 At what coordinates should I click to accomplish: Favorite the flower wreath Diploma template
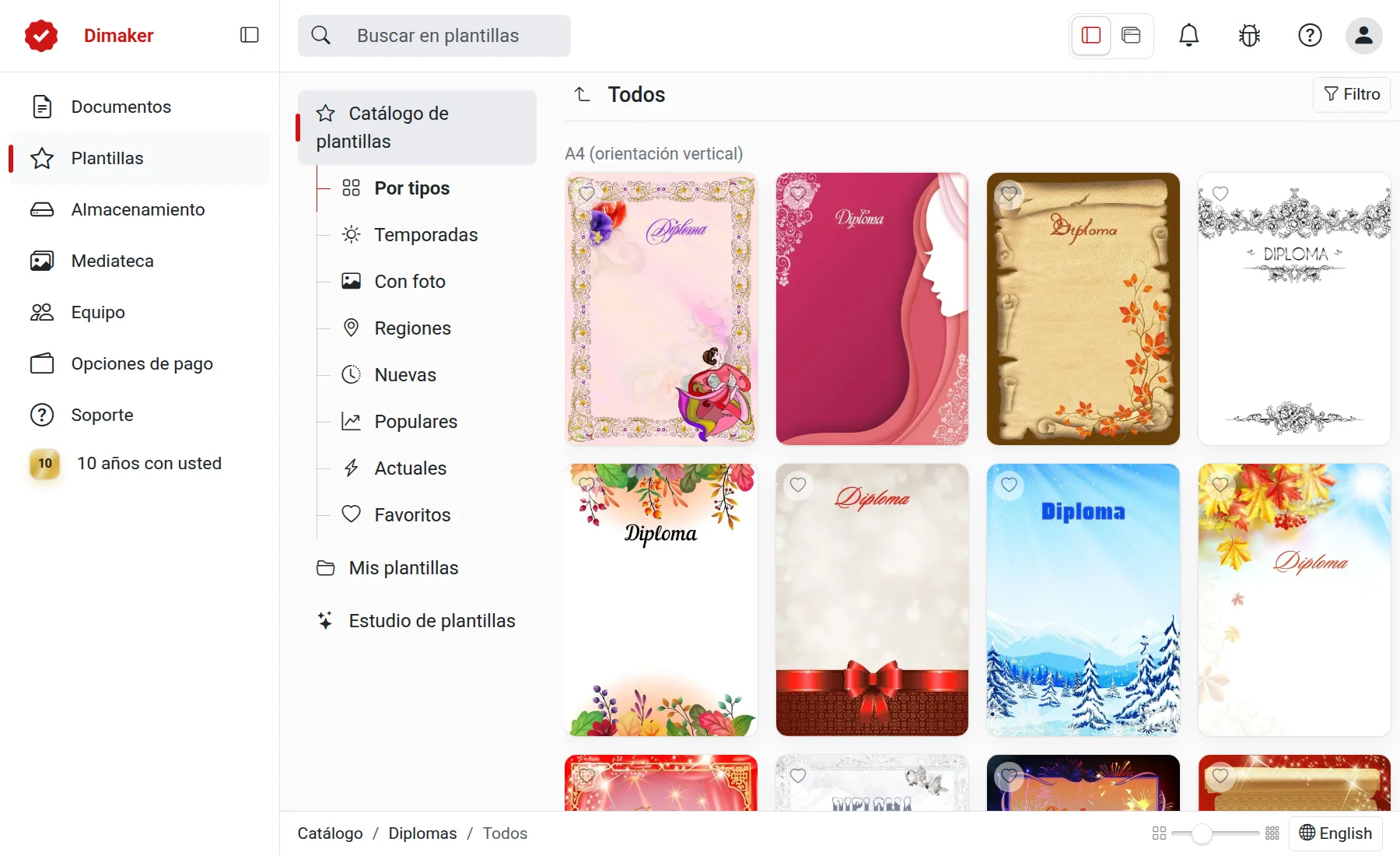coord(586,484)
